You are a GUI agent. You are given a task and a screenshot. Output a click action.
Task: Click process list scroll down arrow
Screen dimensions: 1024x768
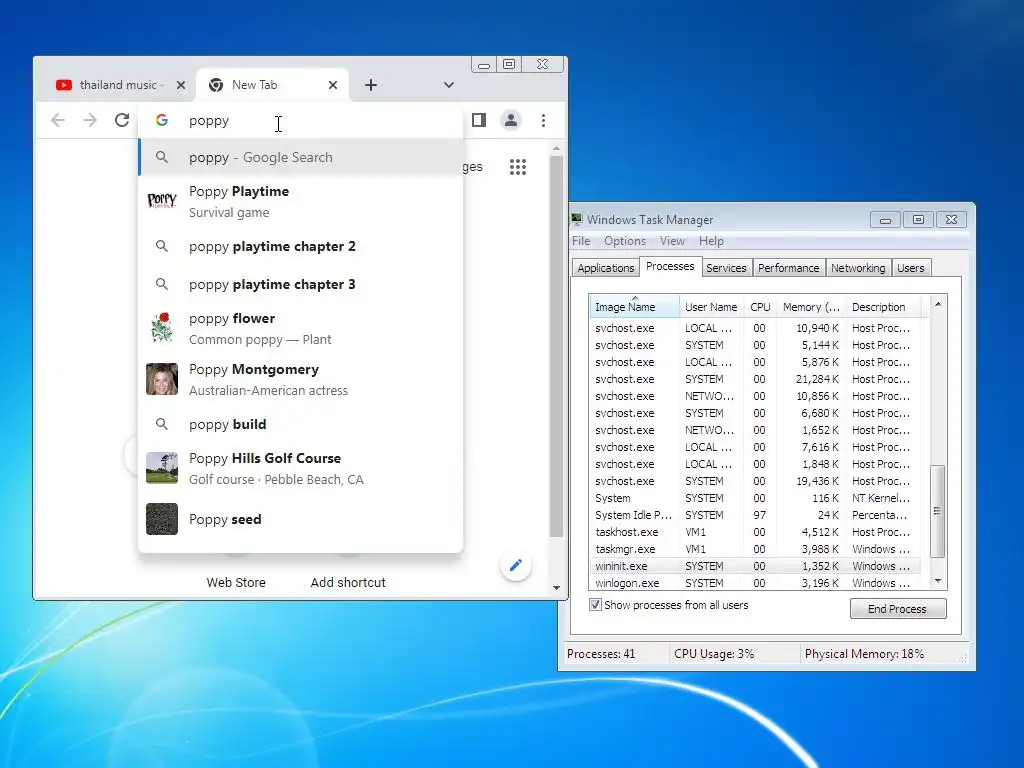coord(938,581)
